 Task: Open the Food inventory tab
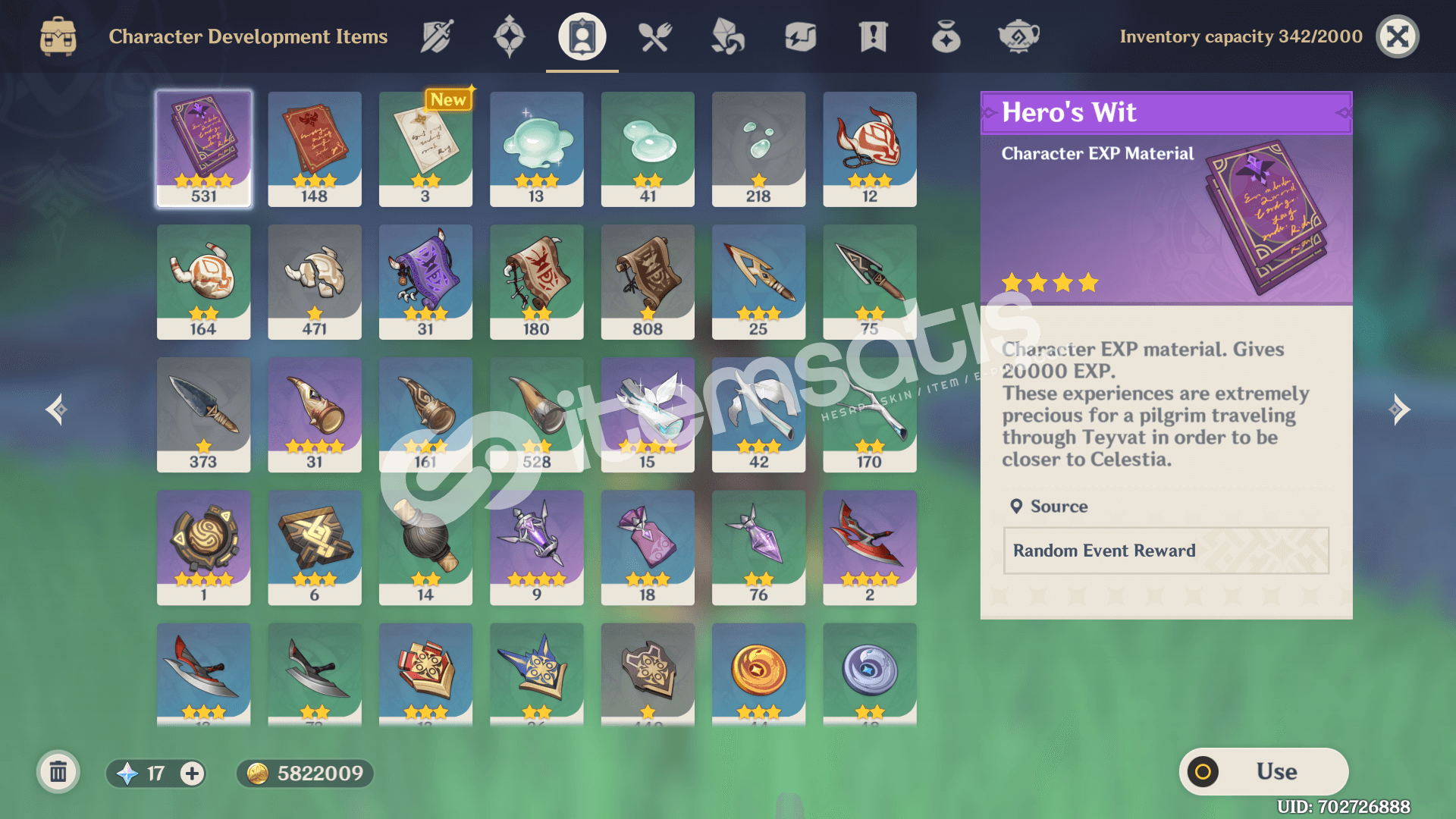click(655, 36)
